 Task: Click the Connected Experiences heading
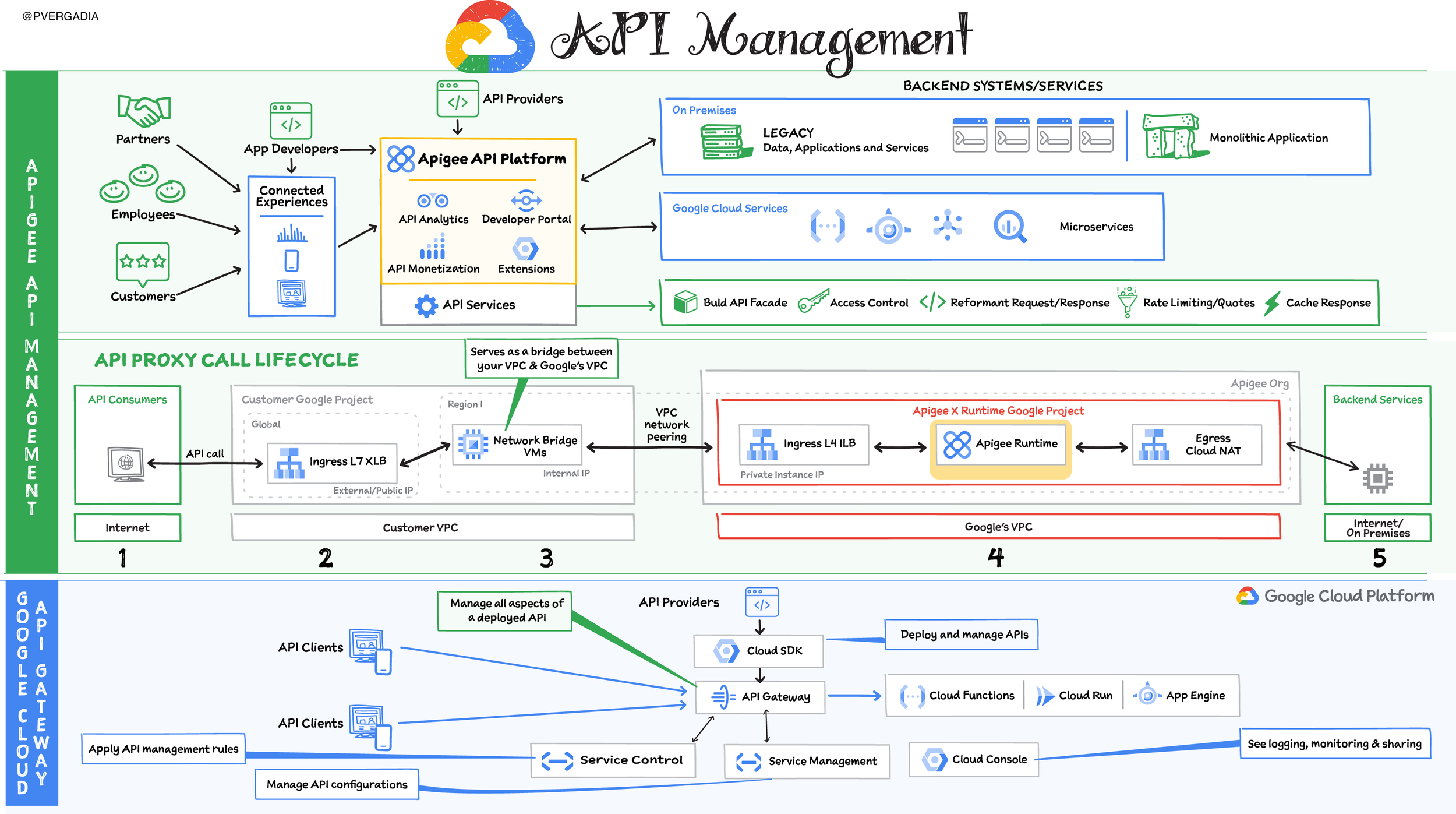[x=292, y=196]
